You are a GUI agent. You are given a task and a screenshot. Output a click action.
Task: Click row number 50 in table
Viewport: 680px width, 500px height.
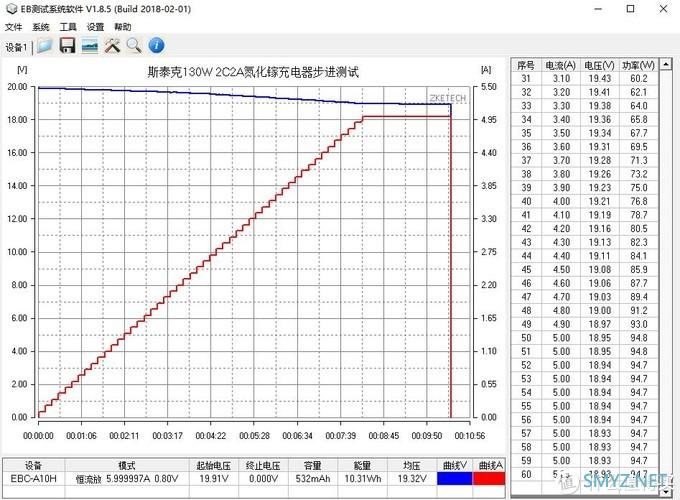tap(526, 338)
